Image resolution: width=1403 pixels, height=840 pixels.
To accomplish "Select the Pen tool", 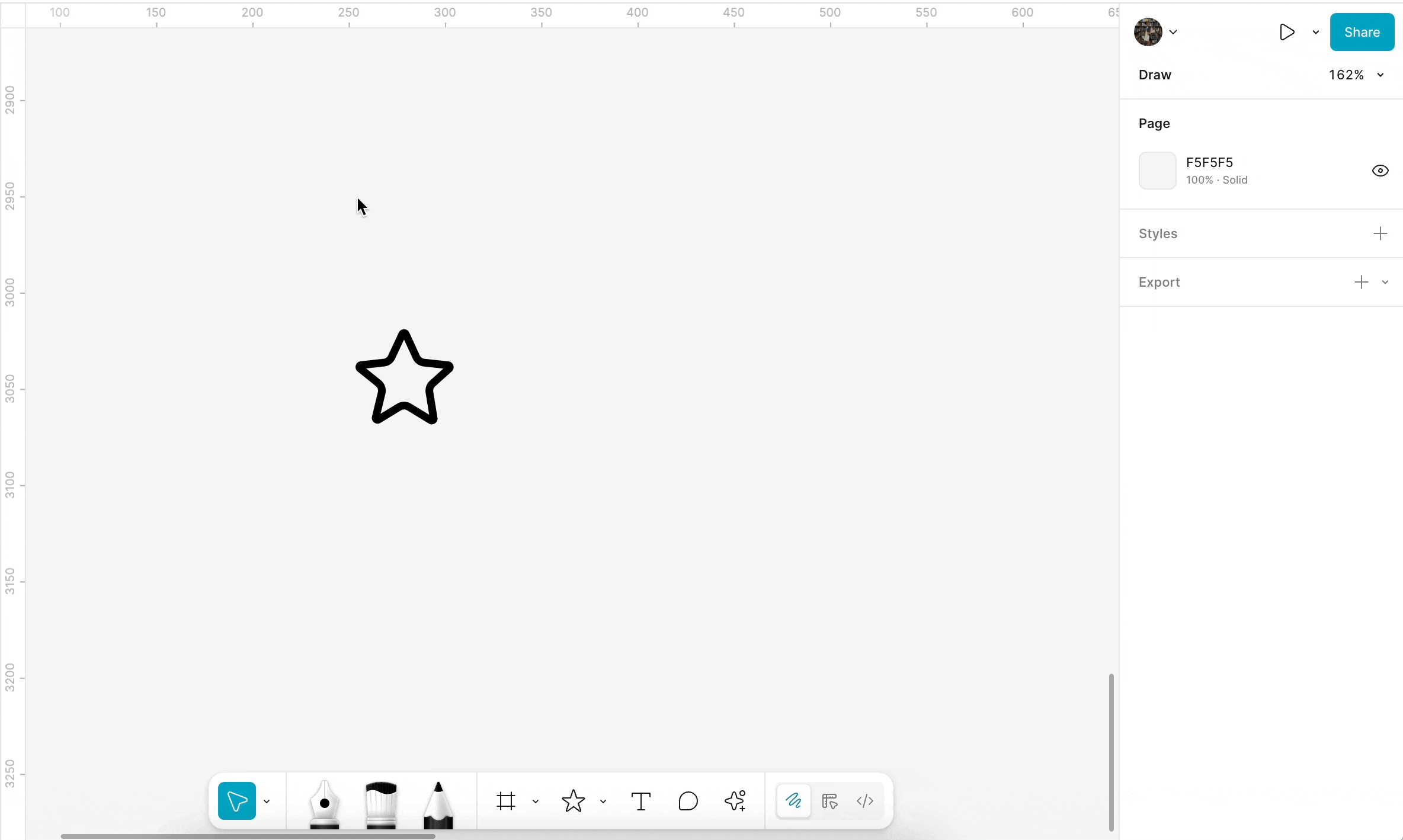I will tap(323, 801).
